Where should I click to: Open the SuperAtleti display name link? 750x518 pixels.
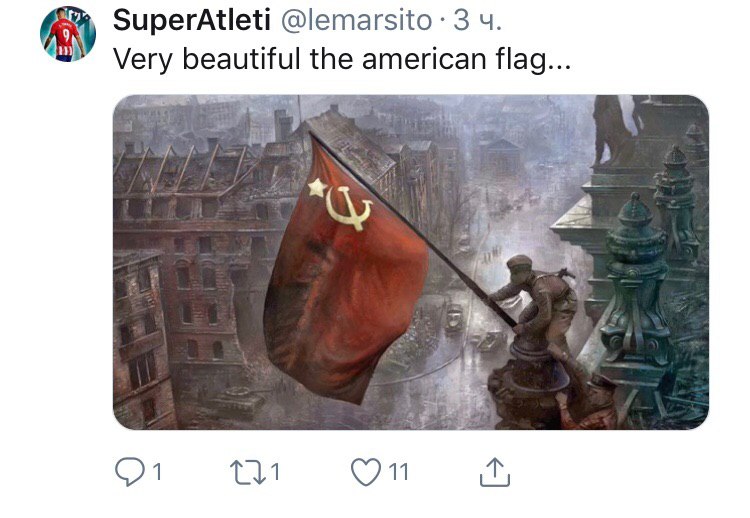tap(192, 21)
